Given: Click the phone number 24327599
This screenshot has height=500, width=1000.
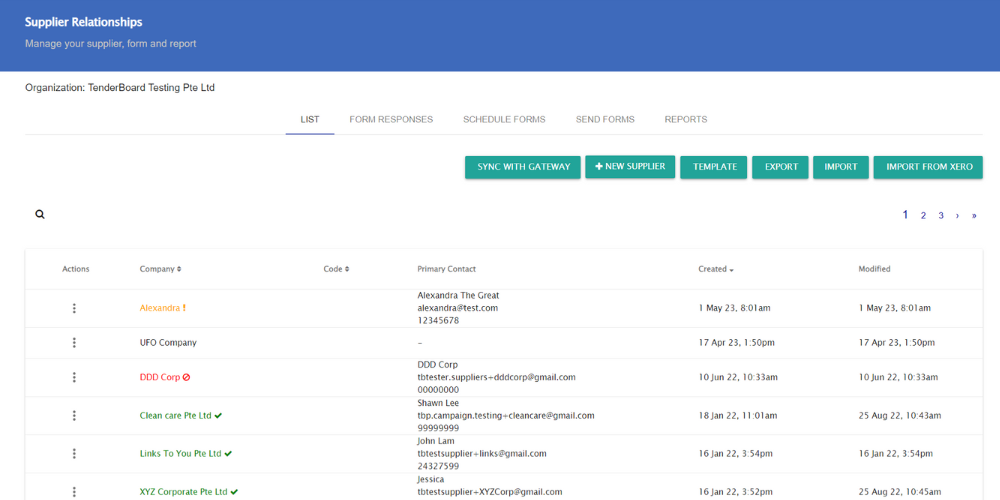Looking at the screenshot, I should tap(438, 466).
